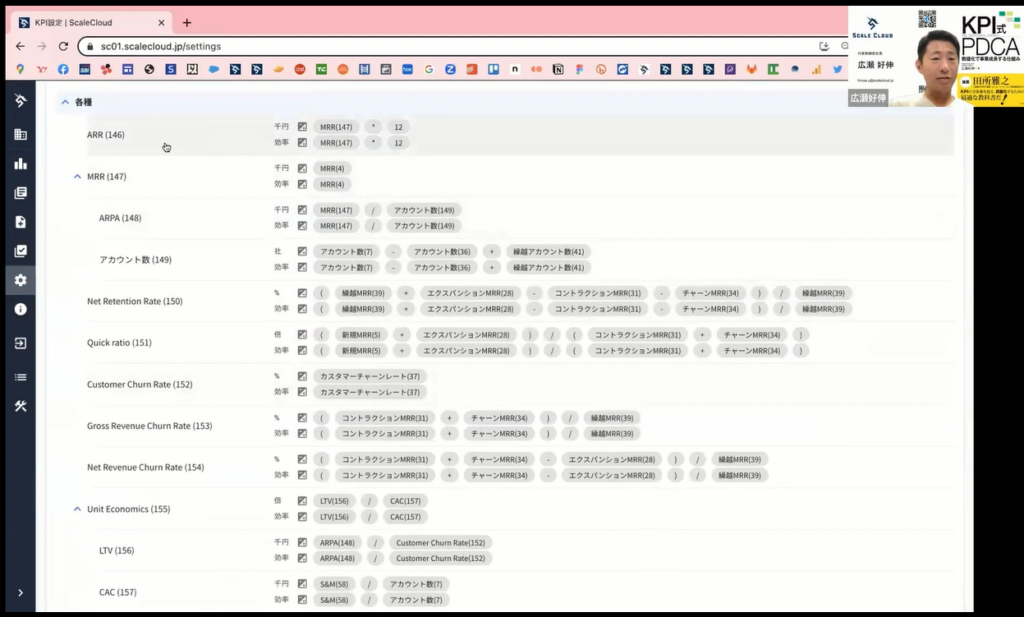Image resolution: width=1024 pixels, height=617 pixels.
Task: Toggle the checkbox in Customer Churn Rate % row
Action: coord(302,376)
